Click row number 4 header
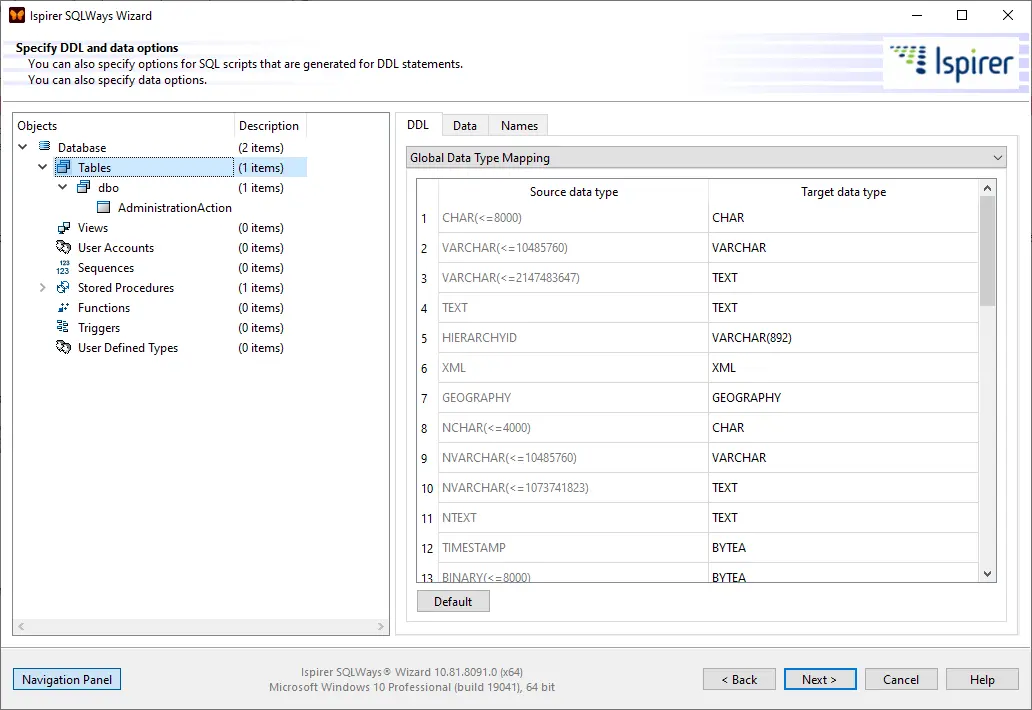The image size is (1032, 710). pyautogui.click(x=426, y=308)
